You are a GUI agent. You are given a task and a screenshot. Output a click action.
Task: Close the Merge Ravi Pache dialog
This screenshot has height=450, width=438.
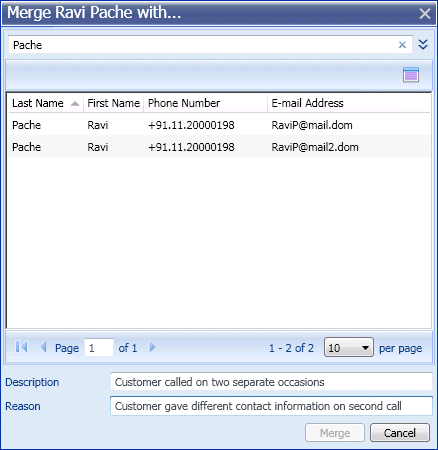[425, 14]
